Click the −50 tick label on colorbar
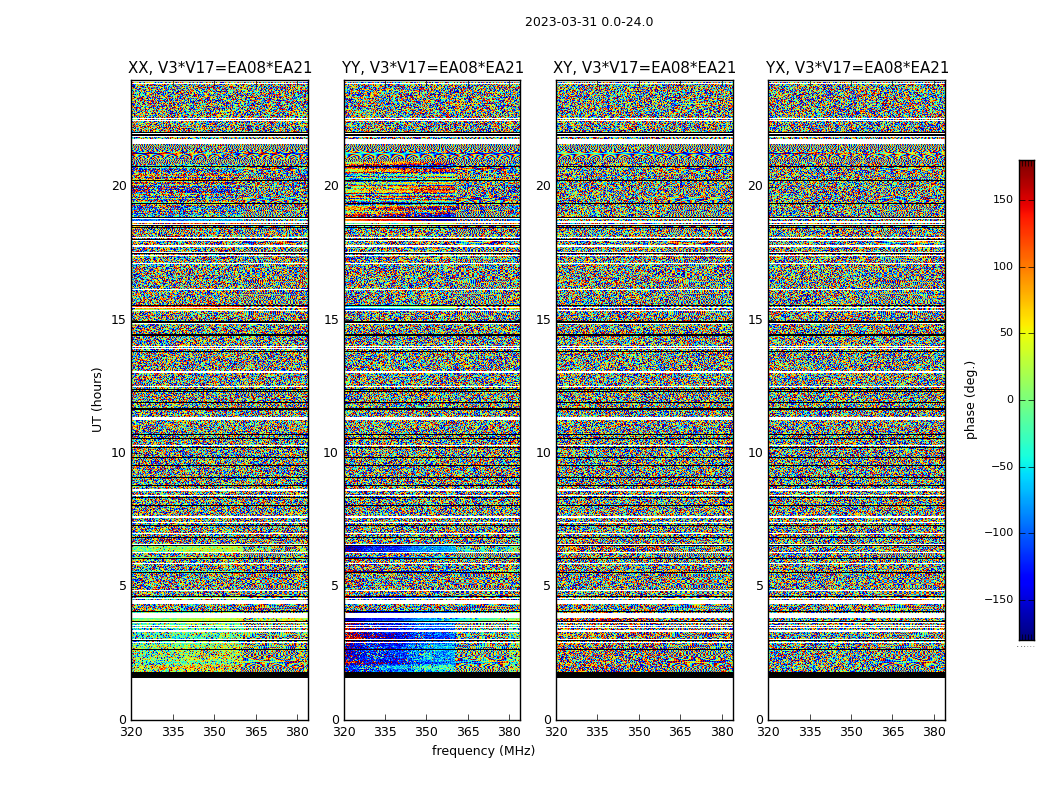The width and height of the screenshot is (1050, 800). (1002, 466)
